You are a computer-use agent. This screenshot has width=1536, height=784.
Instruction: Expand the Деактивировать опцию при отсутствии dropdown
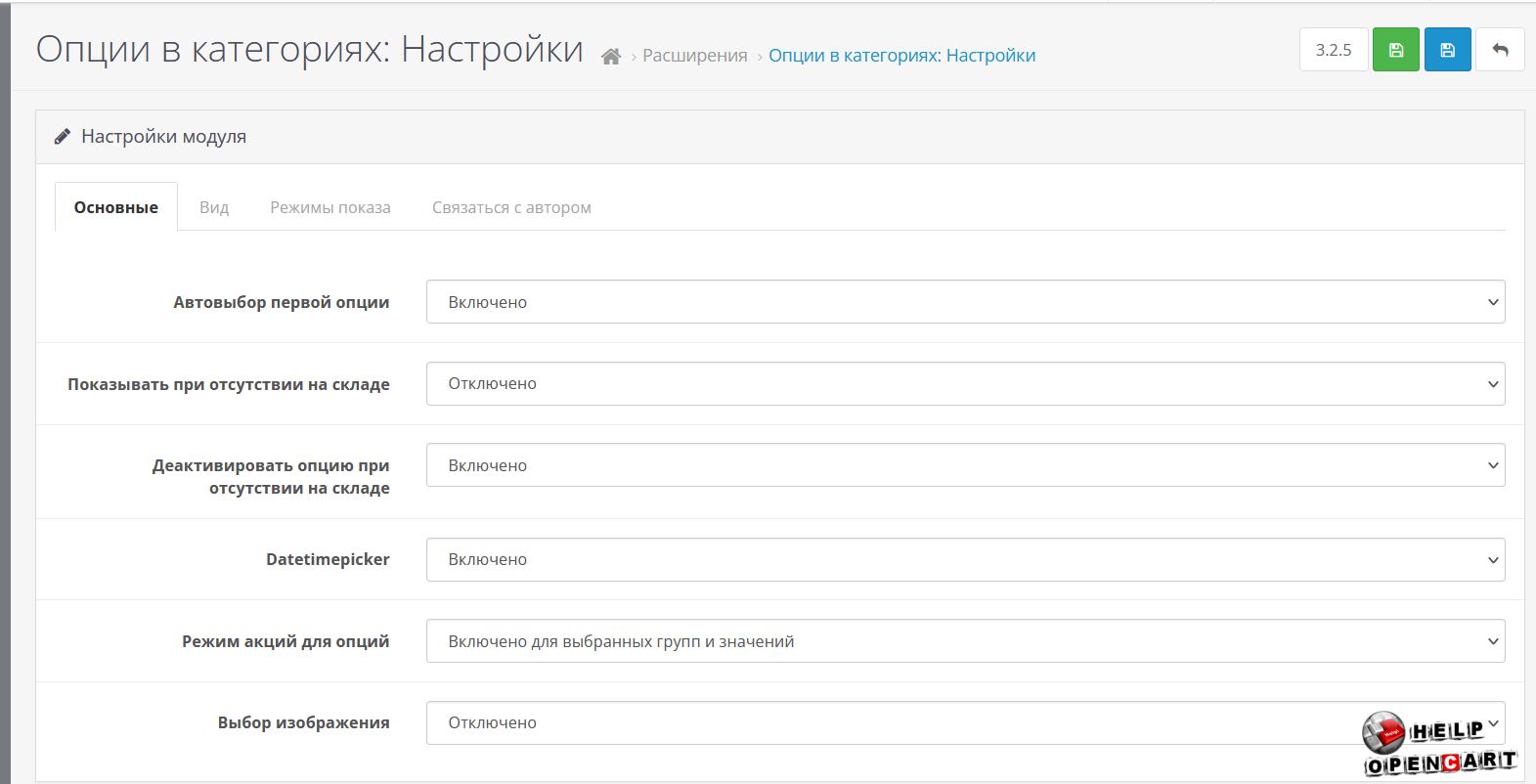point(965,465)
